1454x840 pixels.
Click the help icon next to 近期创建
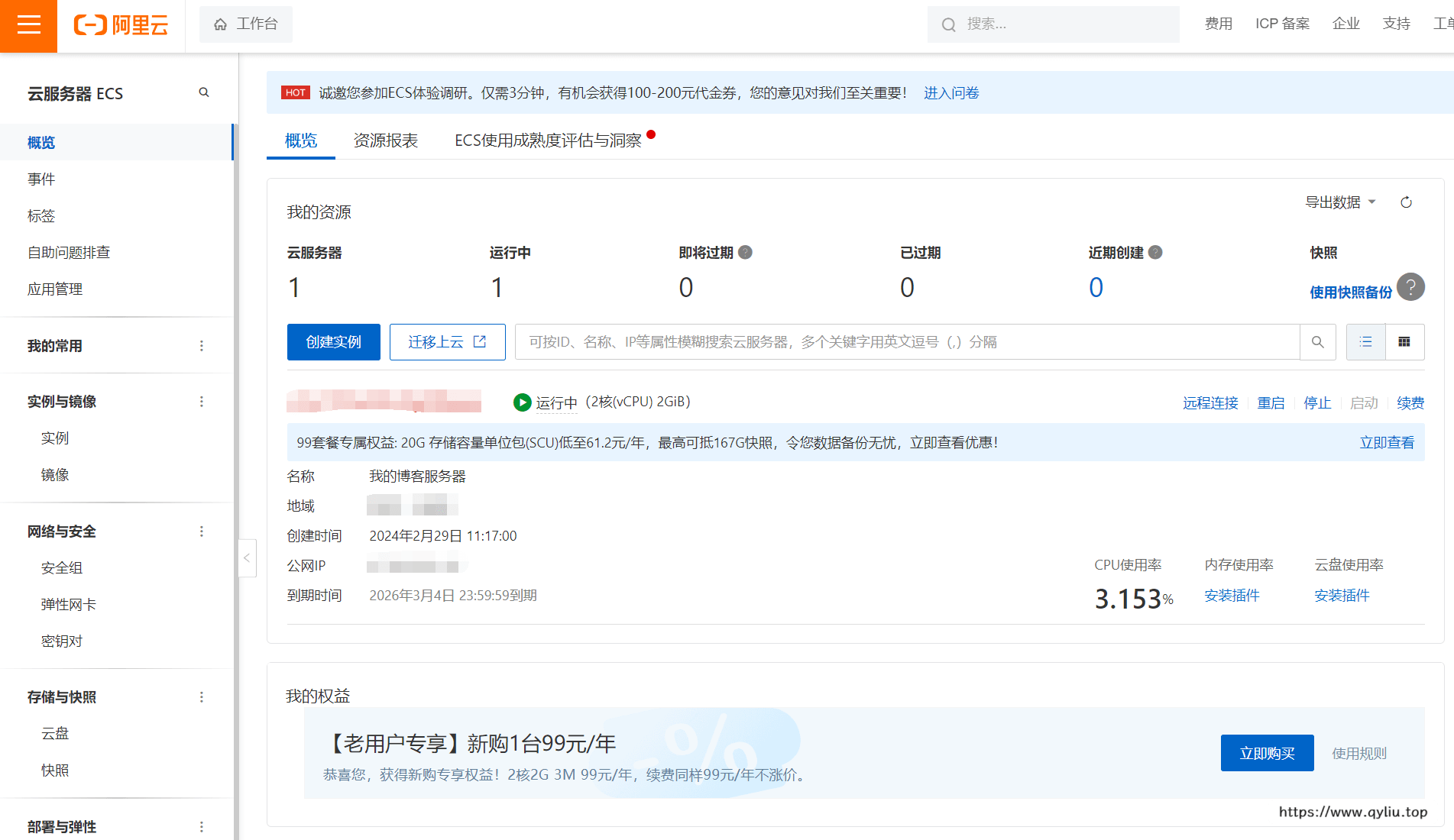pos(1155,253)
